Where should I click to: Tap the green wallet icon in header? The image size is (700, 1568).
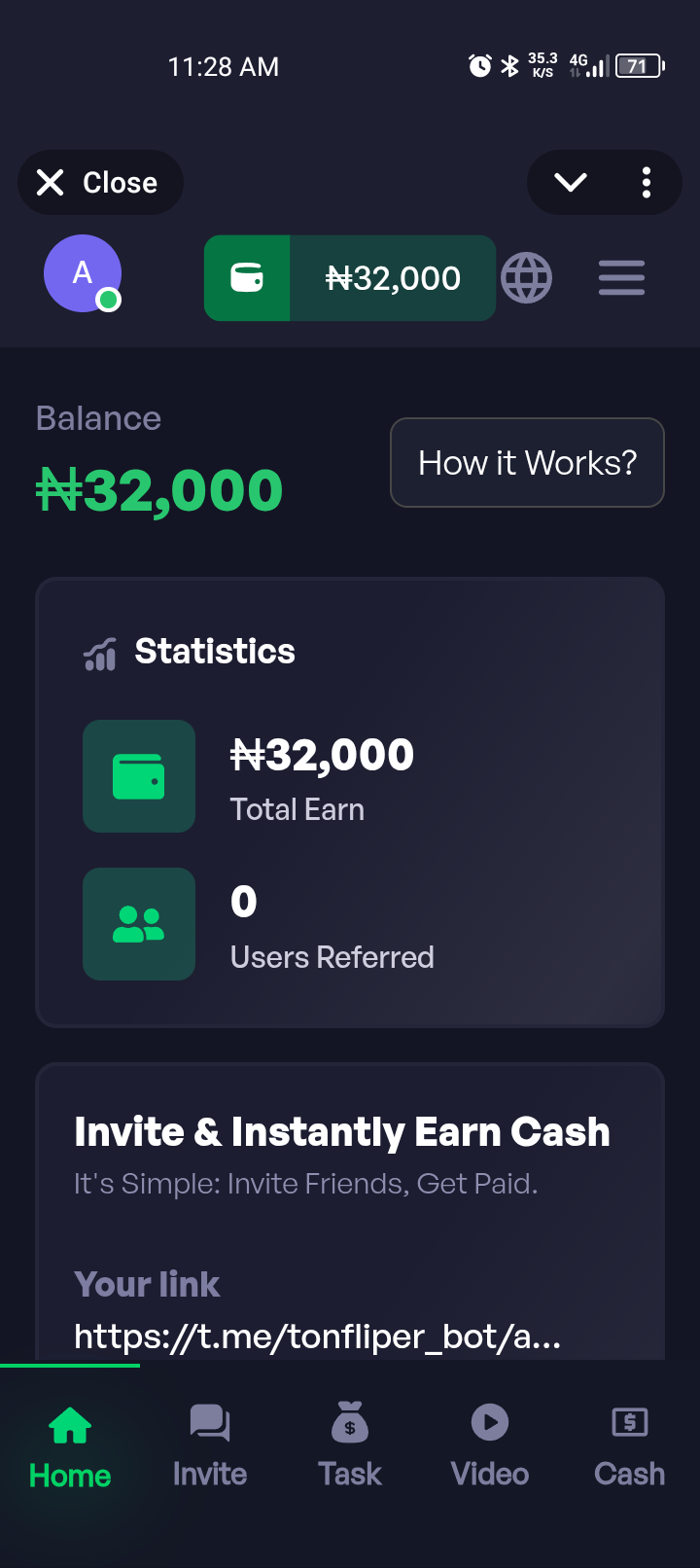tap(247, 278)
